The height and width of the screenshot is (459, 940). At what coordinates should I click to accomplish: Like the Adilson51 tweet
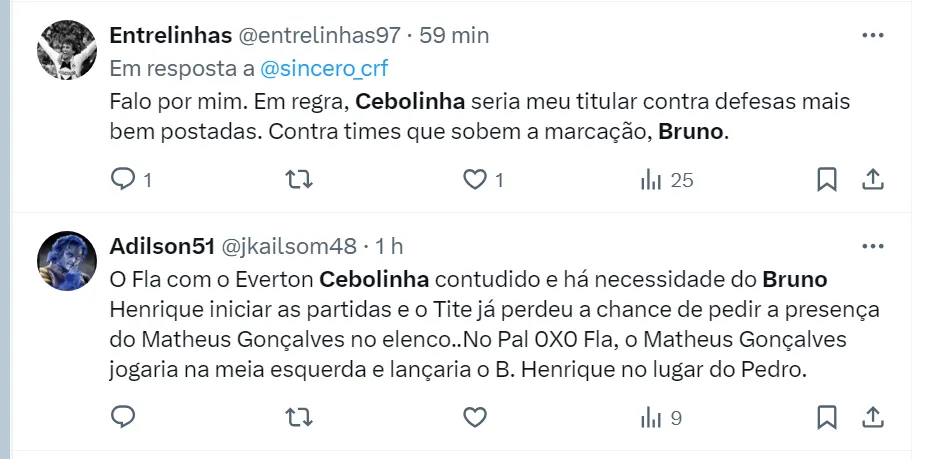pyautogui.click(x=474, y=417)
